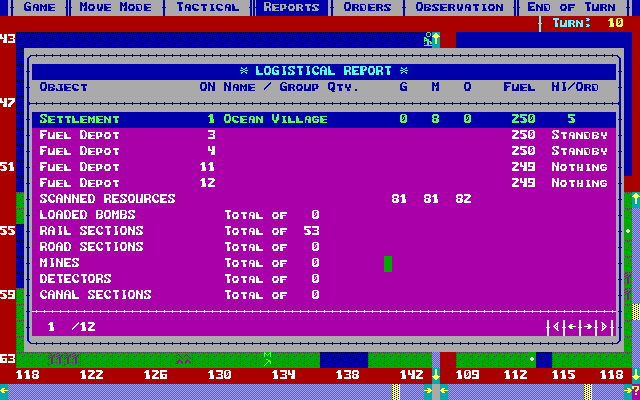Click the Qty. column header

[343, 87]
